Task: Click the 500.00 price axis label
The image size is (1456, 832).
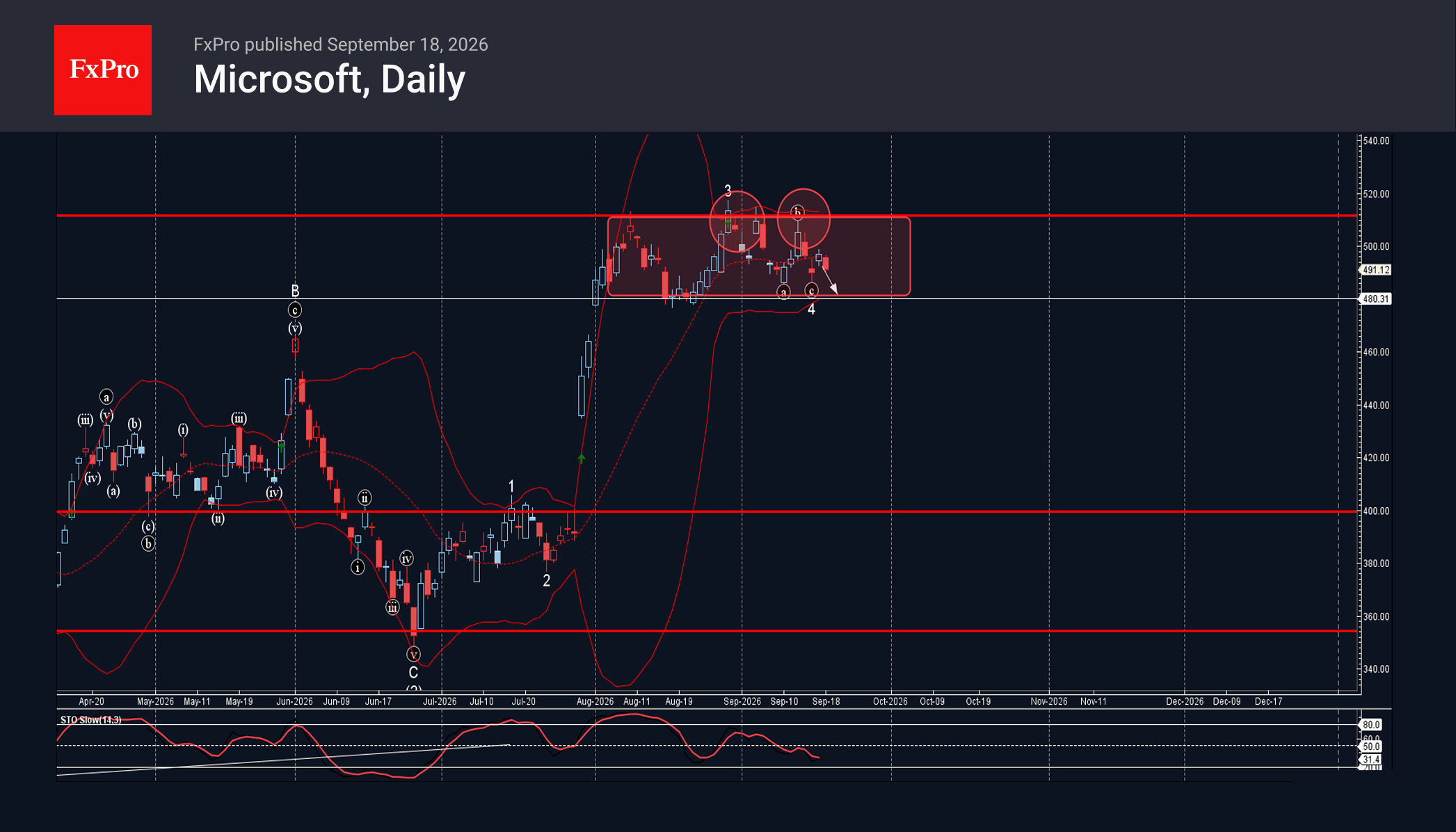Action: click(1376, 247)
